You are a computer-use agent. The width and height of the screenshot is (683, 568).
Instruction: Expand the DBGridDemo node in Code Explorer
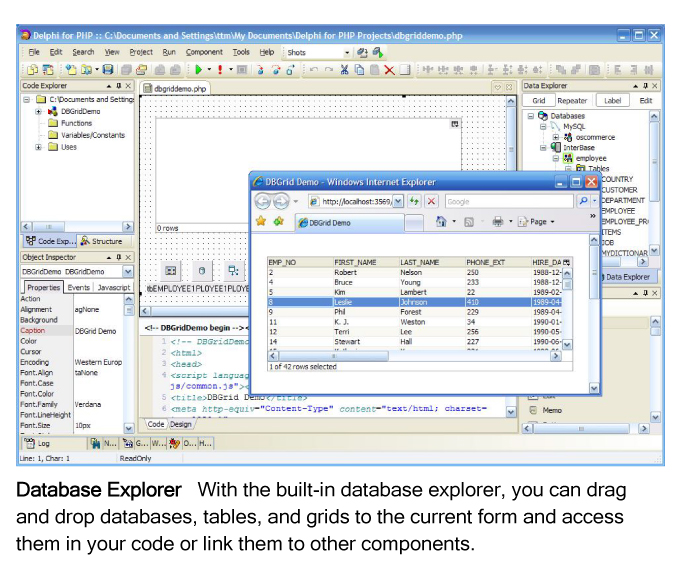[x=38, y=112]
